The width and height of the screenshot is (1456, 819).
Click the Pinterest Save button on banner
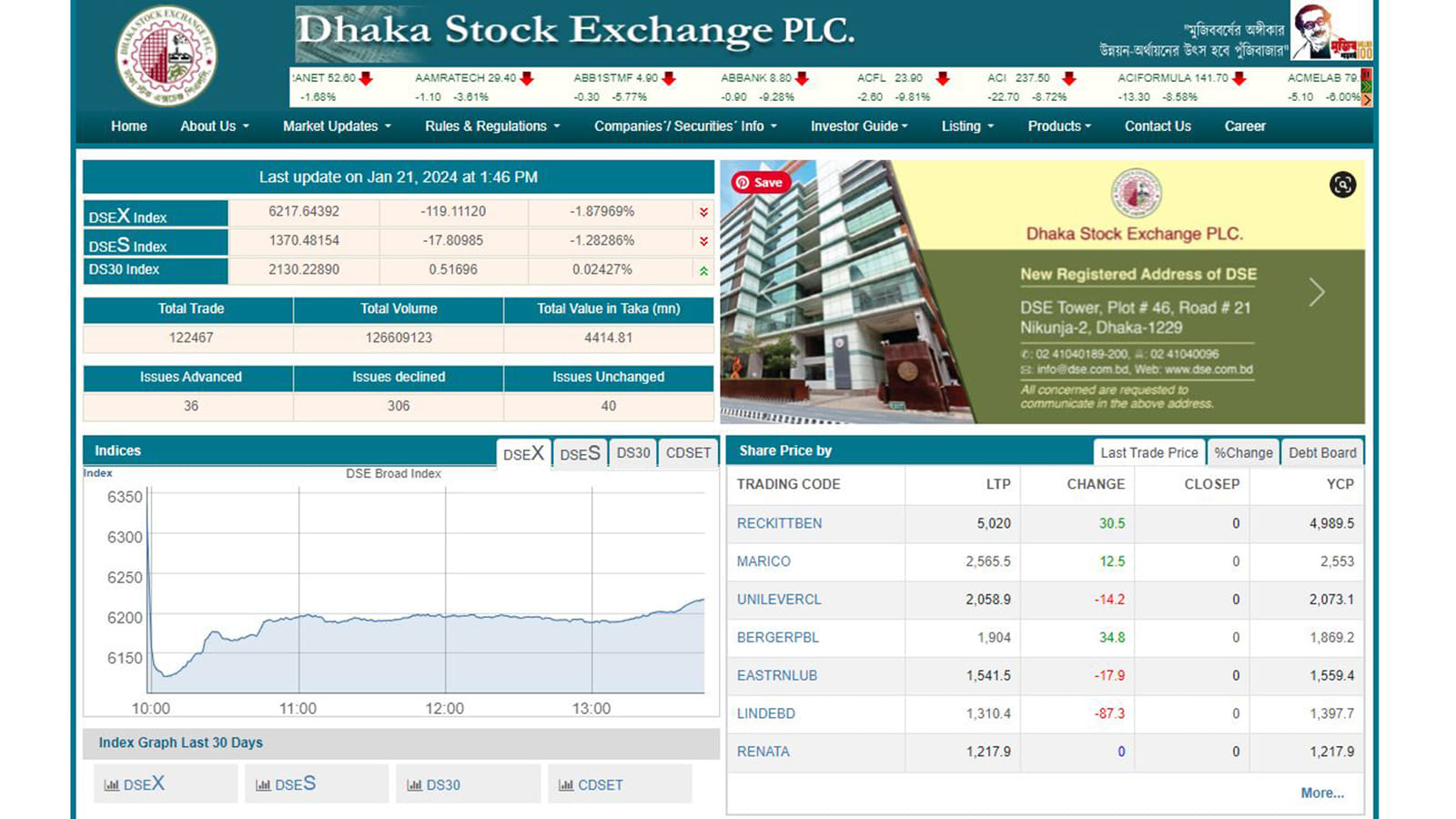click(x=760, y=182)
